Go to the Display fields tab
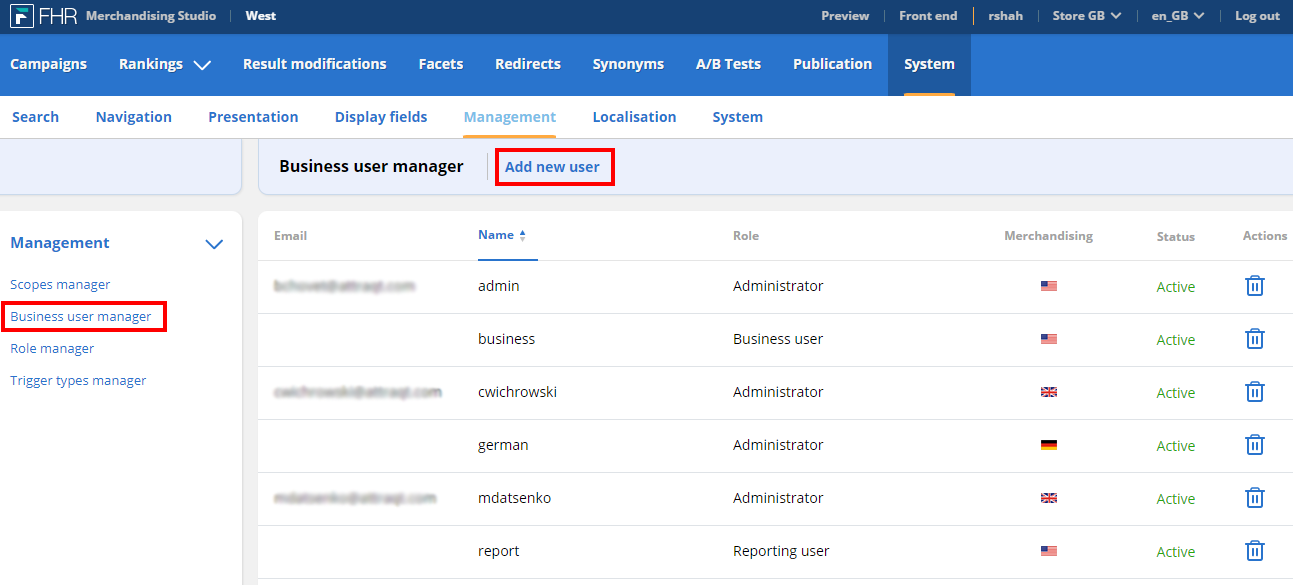Viewport: 1293px width, 585px height. pyautogui.click(x=381, y=117)
